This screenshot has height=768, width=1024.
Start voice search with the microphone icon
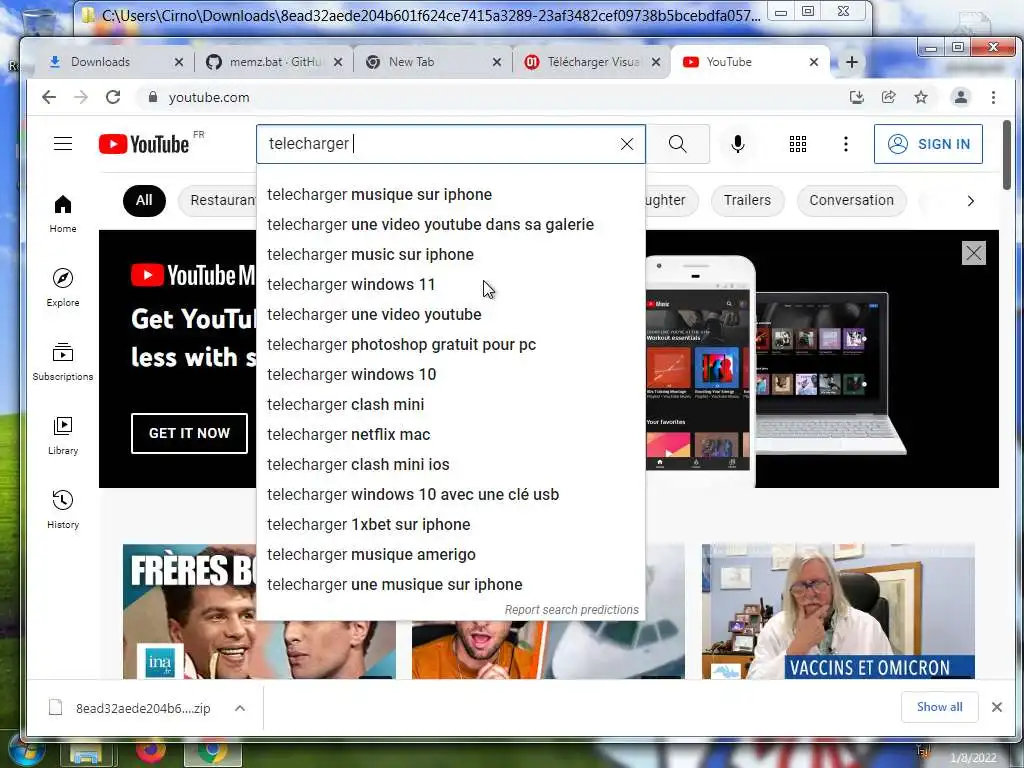pyautogui.click(x=738, y=144)
